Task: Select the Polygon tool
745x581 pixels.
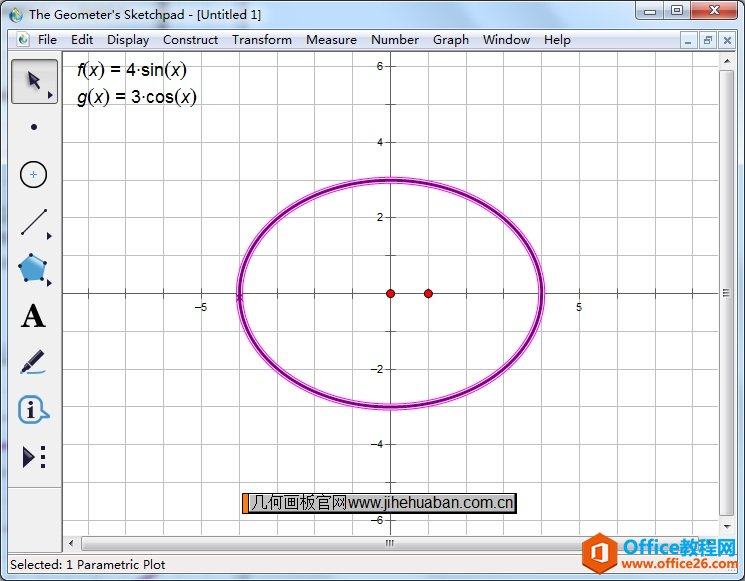Action: pyautogui.click(x=34, y=268)
